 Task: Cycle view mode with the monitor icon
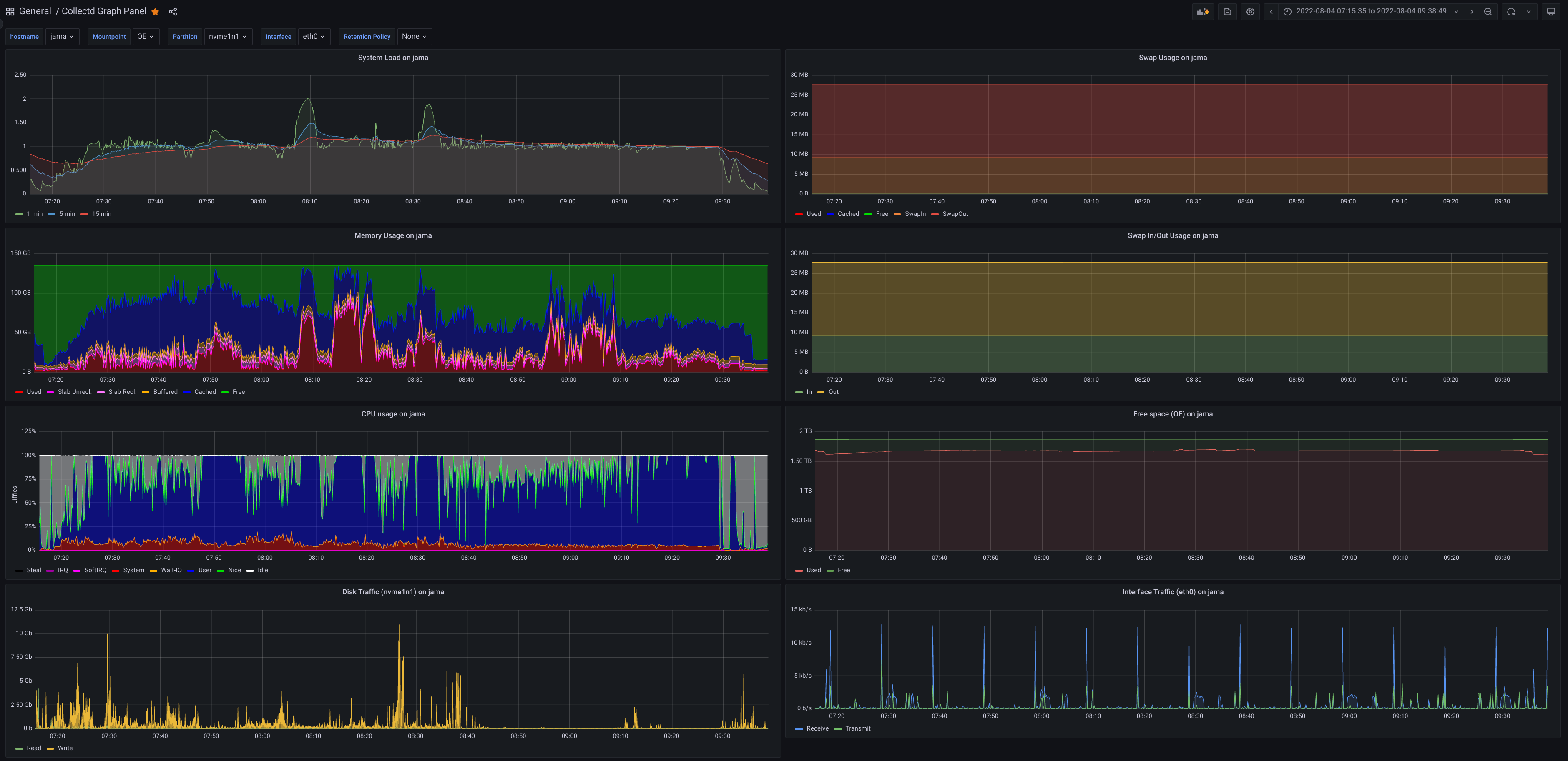point(1551,12)
